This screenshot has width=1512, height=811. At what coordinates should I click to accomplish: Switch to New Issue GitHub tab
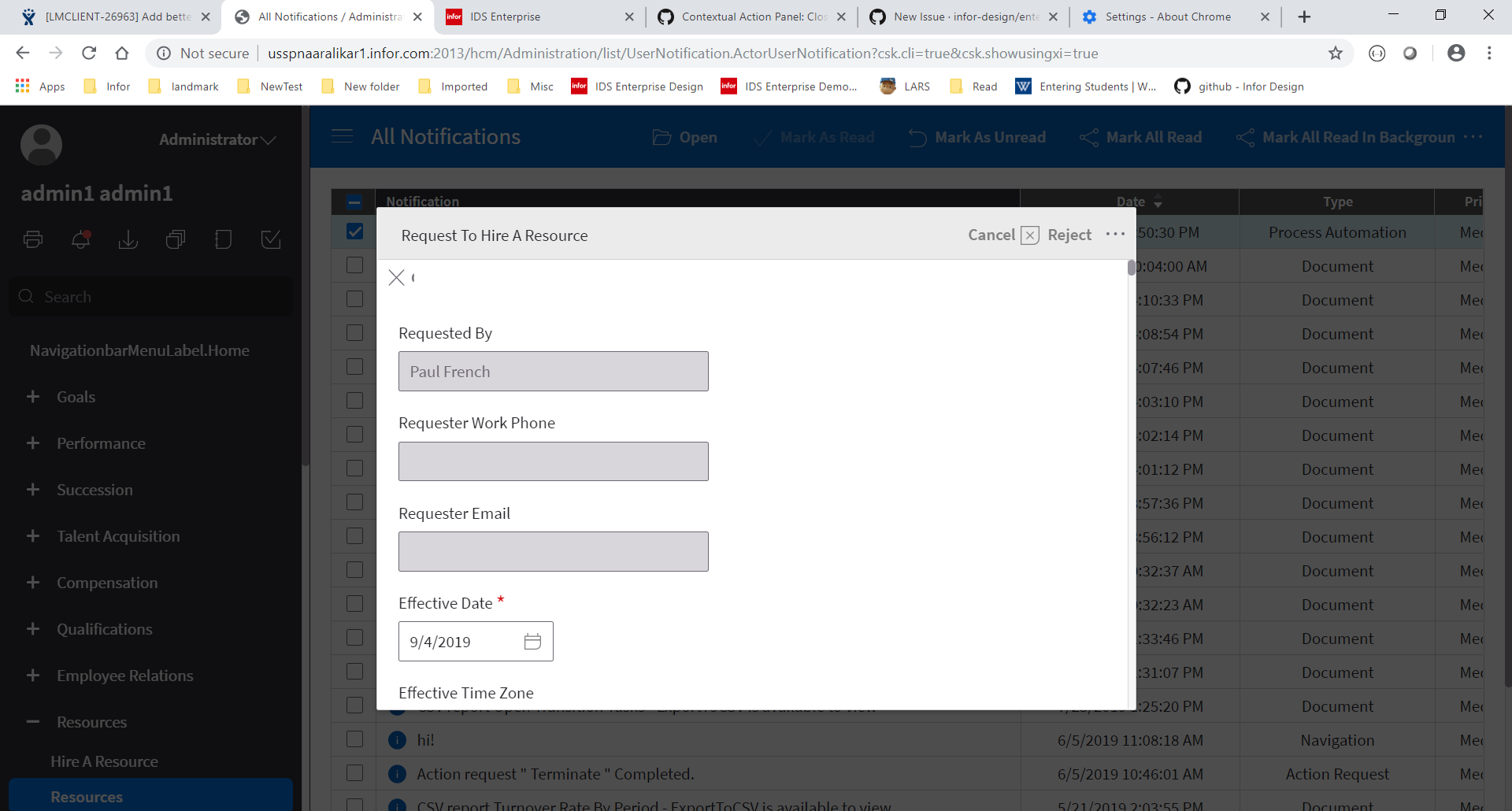click(964, 17)
